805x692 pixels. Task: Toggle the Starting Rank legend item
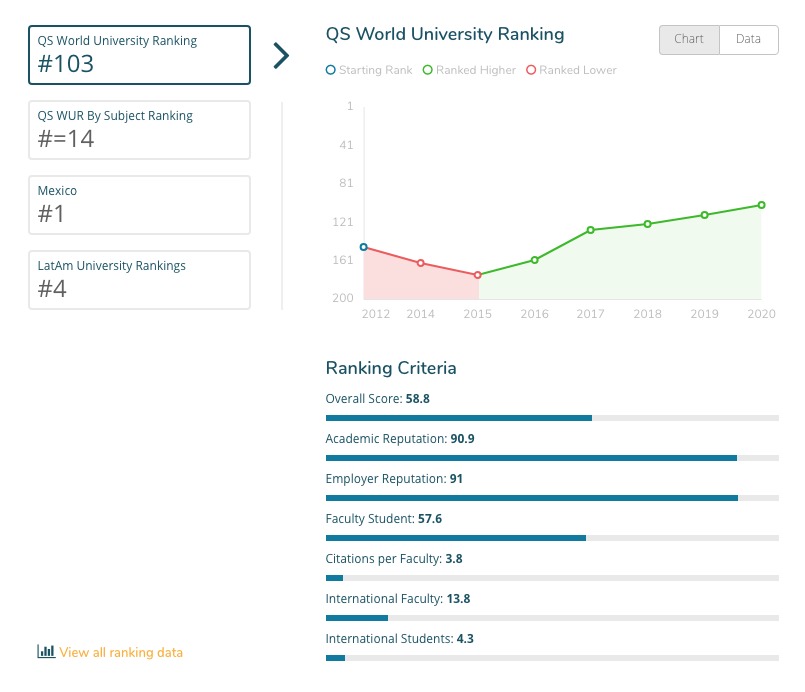tap(369, 70)
